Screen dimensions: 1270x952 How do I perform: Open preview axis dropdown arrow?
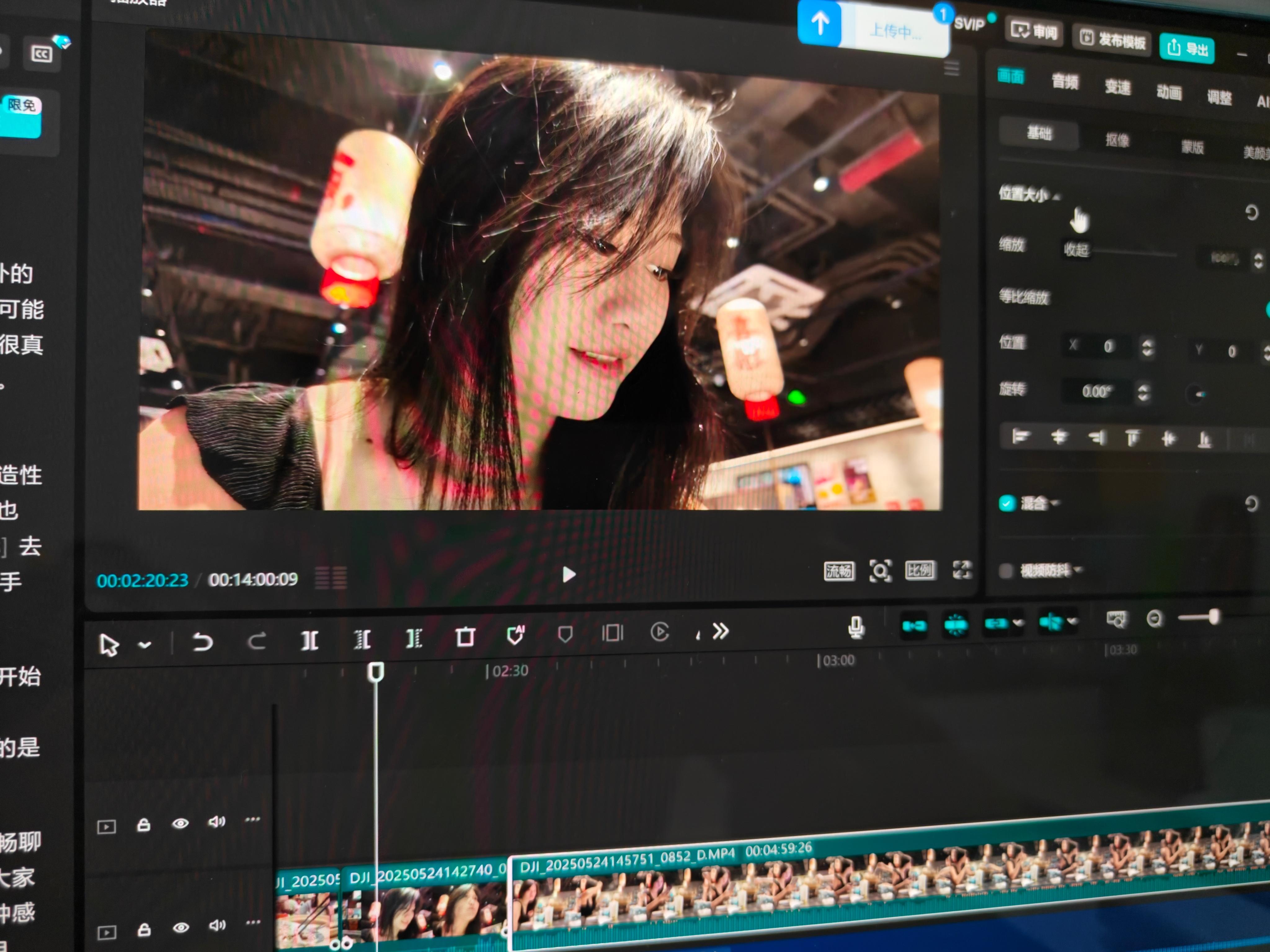click(x=1072, y=621)
